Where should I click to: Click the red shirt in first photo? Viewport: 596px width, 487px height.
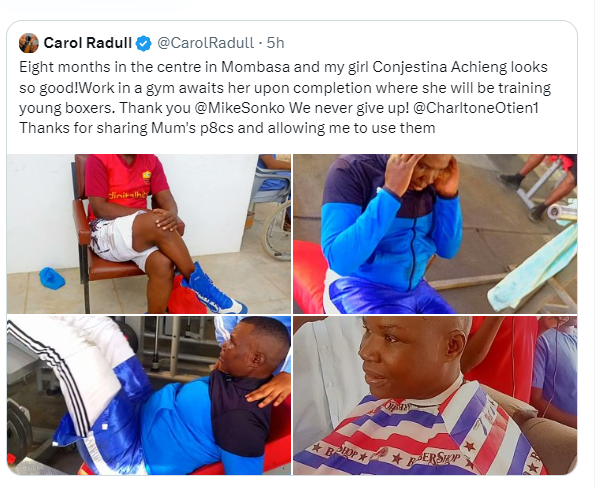coord(125,183)
